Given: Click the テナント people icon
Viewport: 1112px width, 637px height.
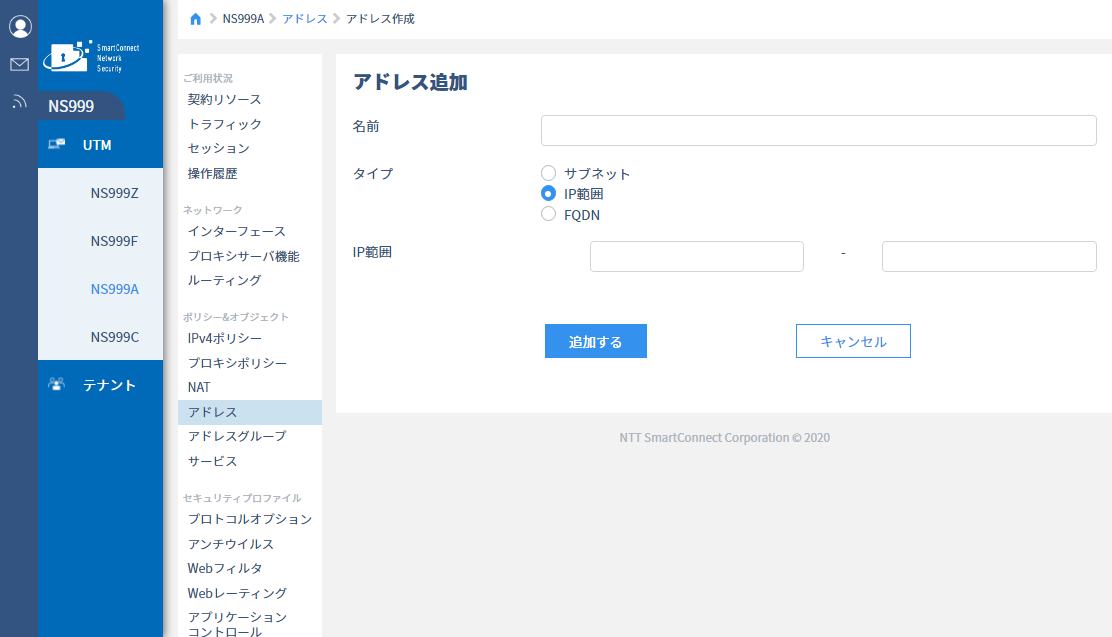Looking at the screenshot, I should click(x=57, y=384).
